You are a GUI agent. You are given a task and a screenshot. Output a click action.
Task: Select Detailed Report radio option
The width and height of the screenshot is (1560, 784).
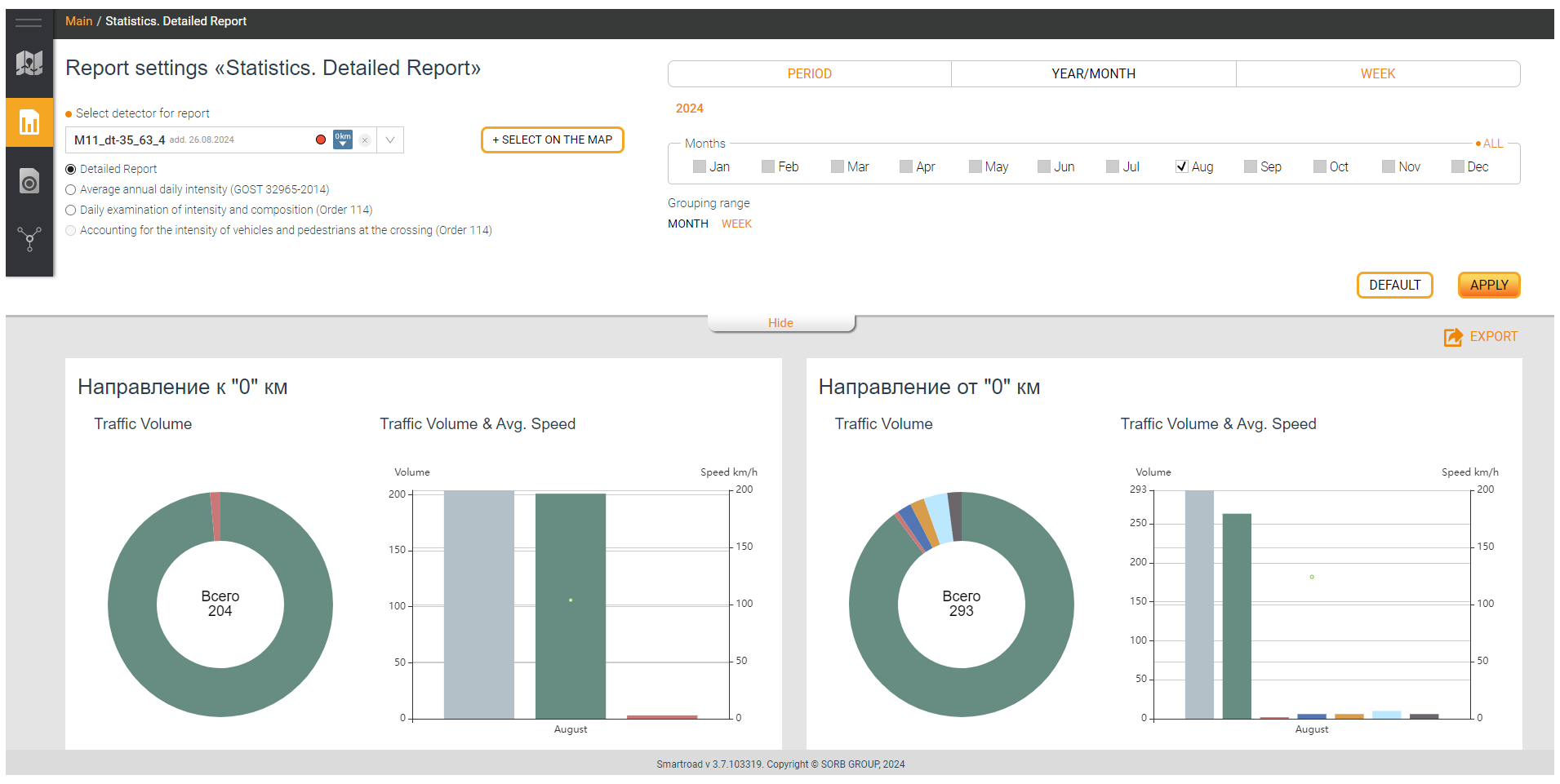click(71, 170)
